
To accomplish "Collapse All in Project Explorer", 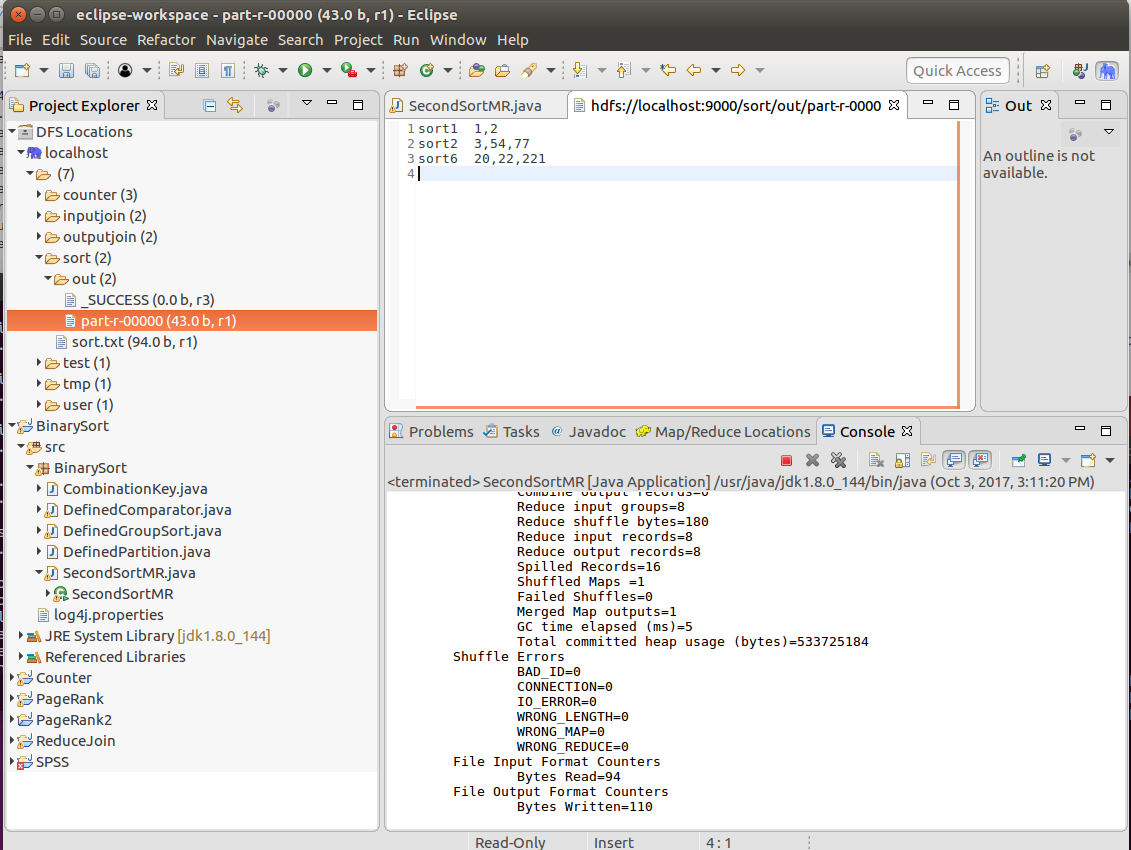I will [210, 105].
